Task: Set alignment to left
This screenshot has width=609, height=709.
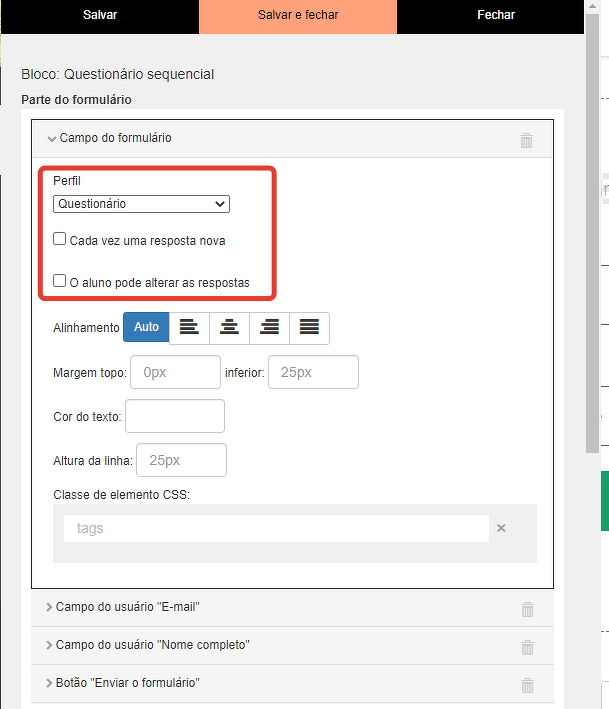Action: (x=189, y=328)
